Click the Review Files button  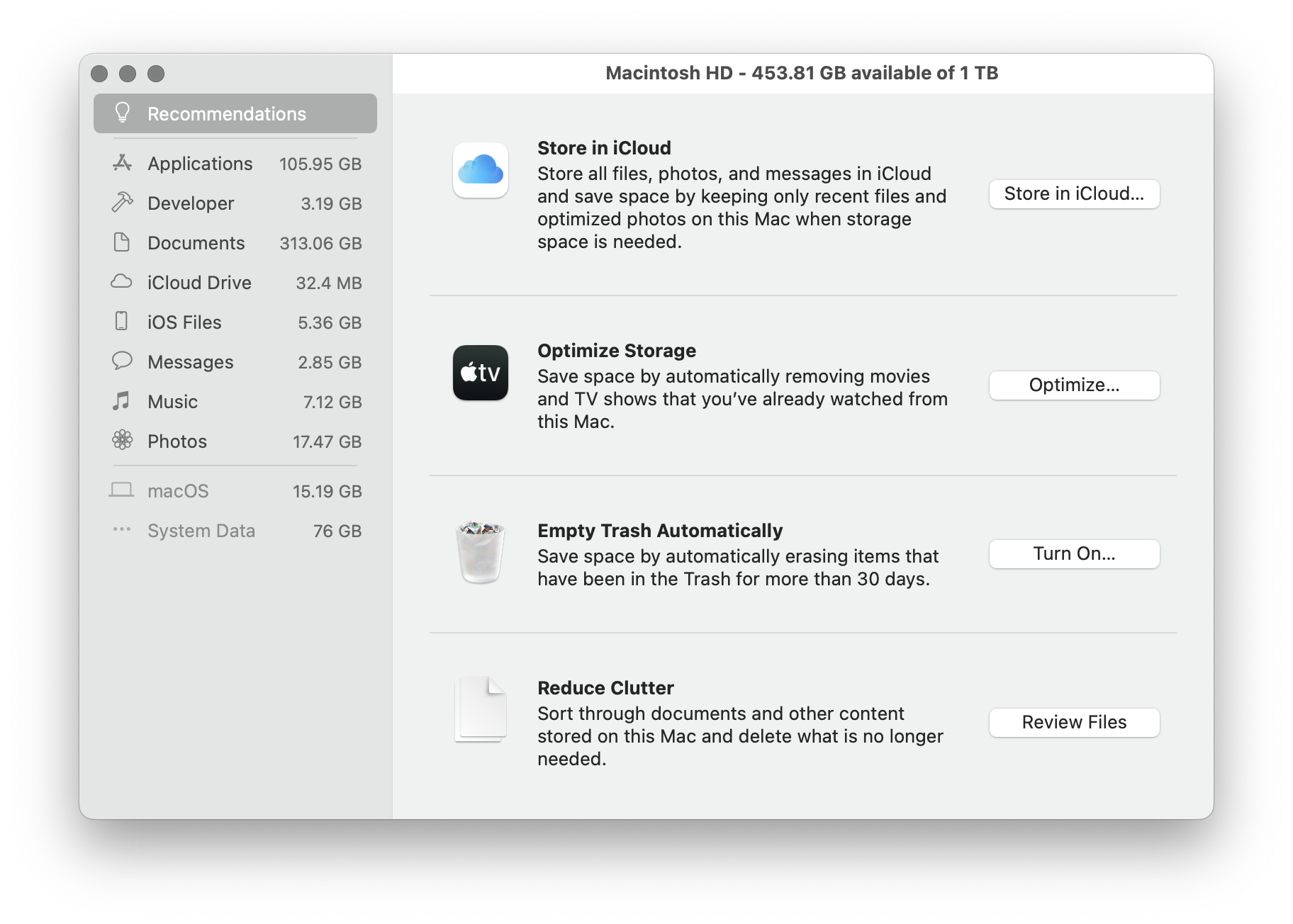click(1074, 723)
